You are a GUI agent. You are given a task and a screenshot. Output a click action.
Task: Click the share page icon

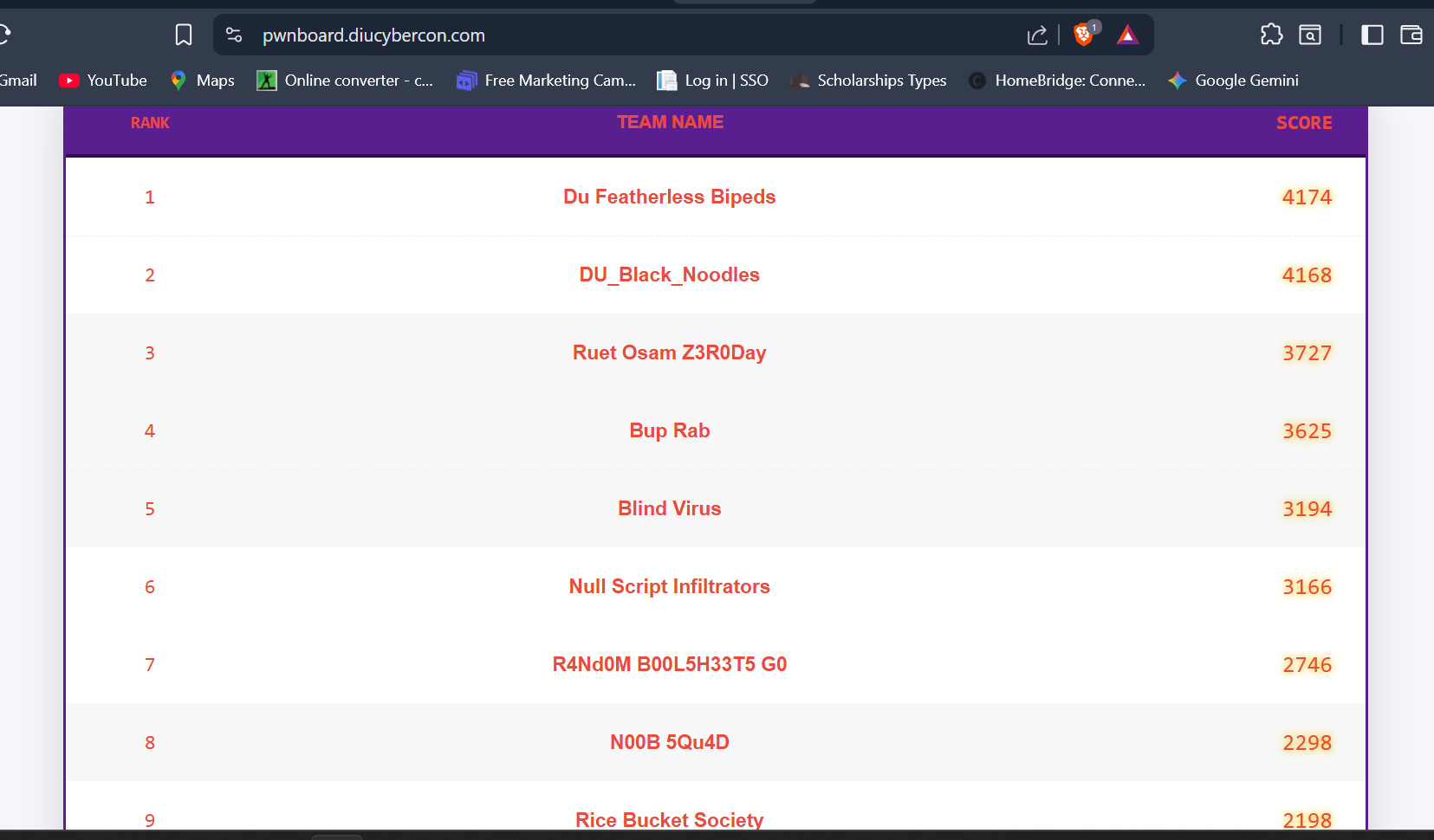pos(1037,35)
